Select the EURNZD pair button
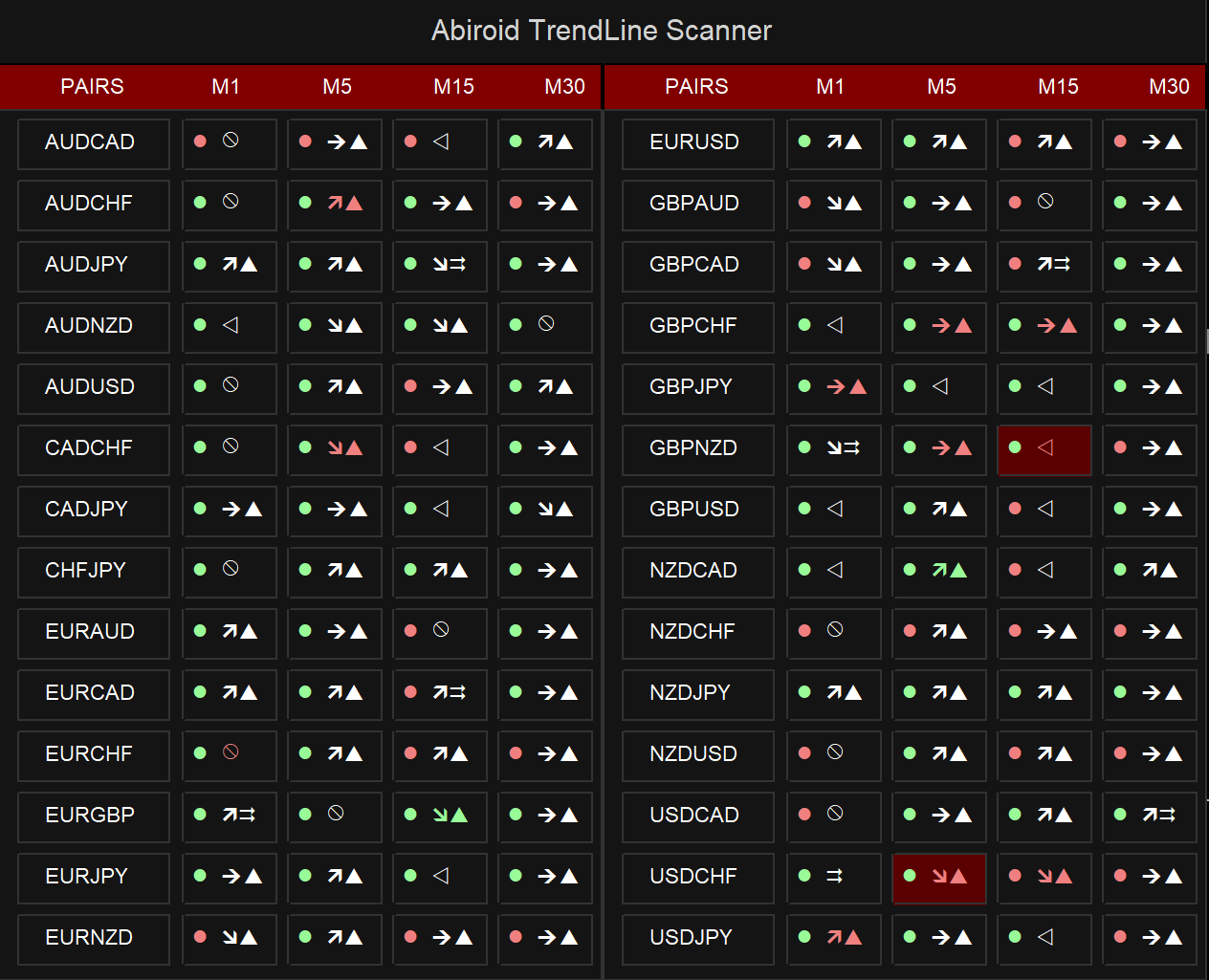1209x980 pixels. coord(93,938)
